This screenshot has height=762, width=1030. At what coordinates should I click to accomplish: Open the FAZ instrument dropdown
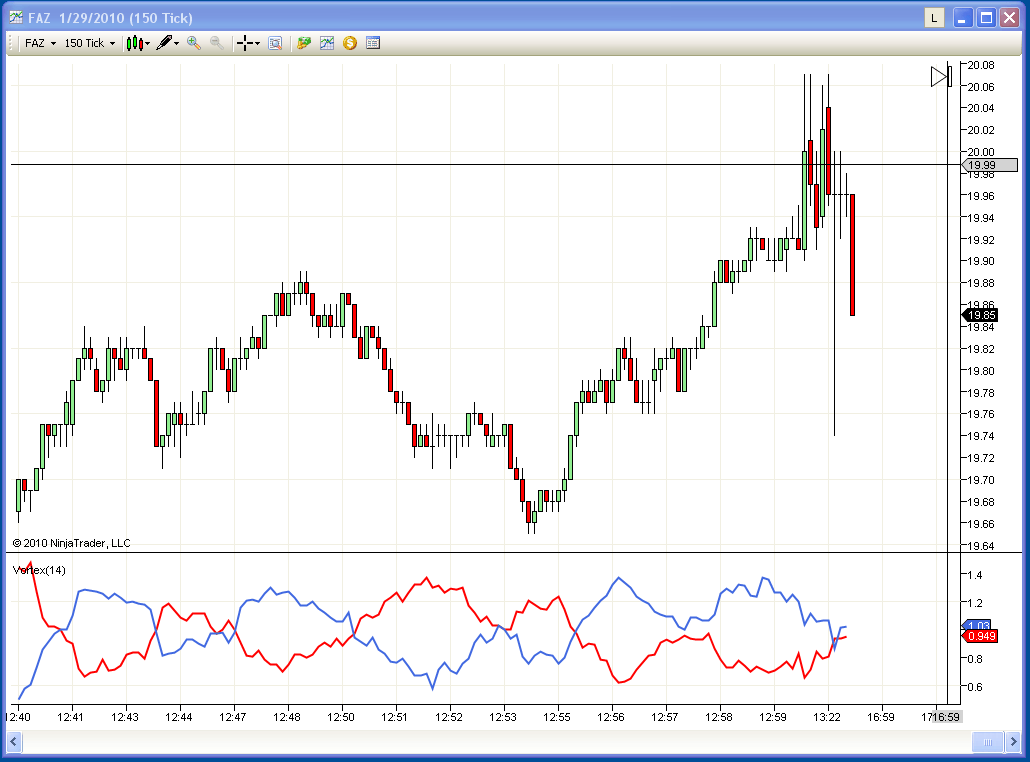(40, 43)
